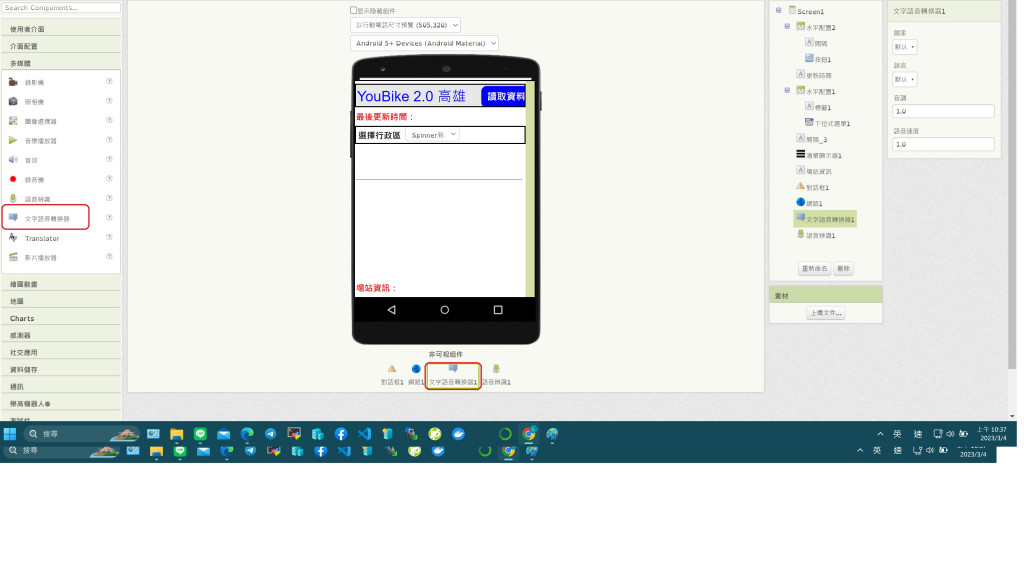The image size is (1024, 576).
Task: Click the 語音速度 speech rate field
Action: point(943,144)
